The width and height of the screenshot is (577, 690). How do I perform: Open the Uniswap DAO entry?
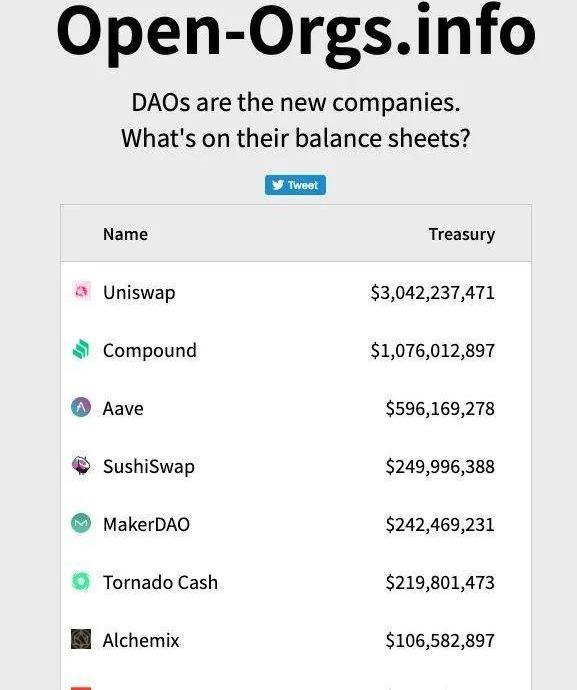tap(139, 293)
